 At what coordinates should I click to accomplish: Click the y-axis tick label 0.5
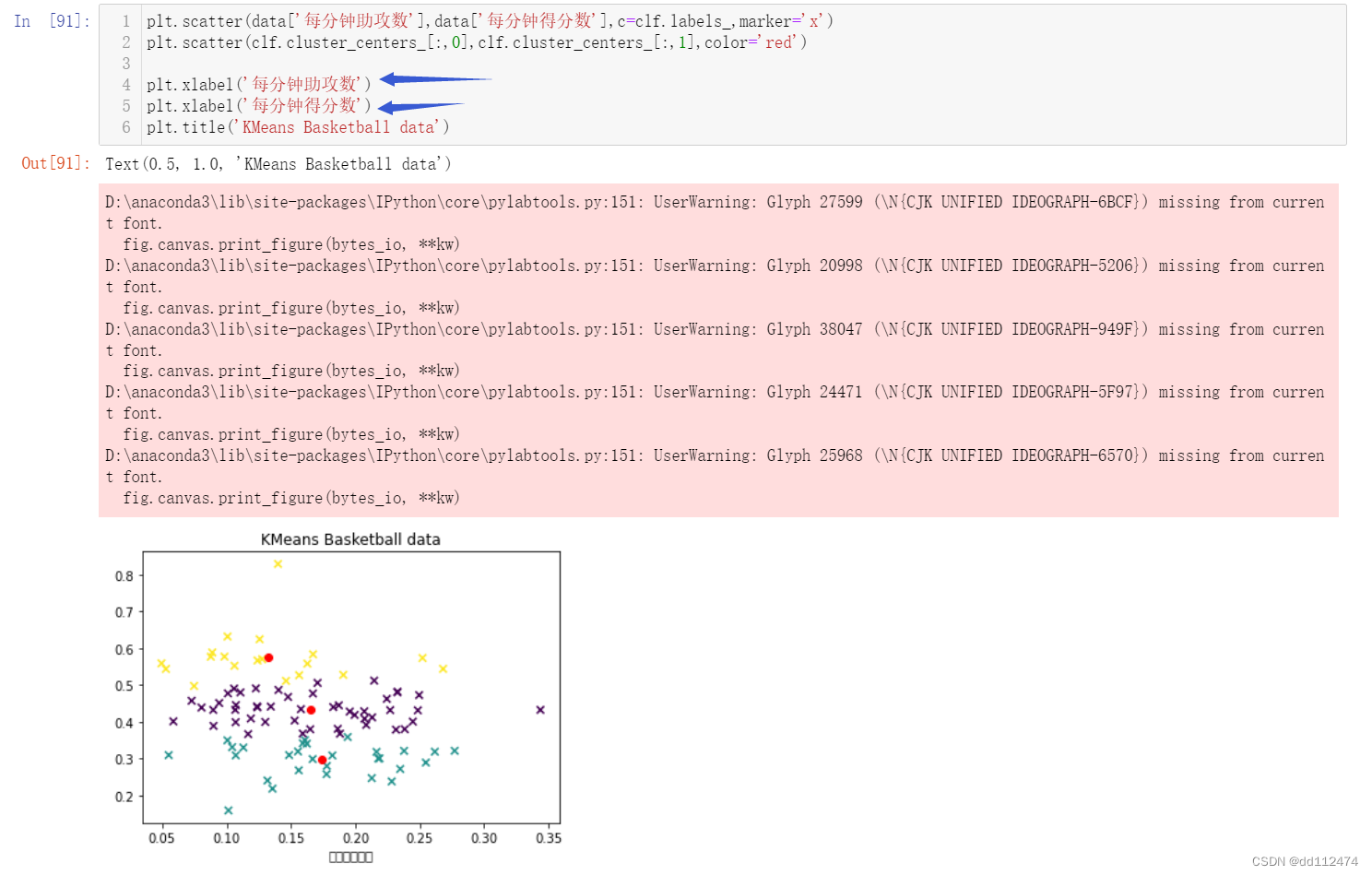tap(124, 686)
